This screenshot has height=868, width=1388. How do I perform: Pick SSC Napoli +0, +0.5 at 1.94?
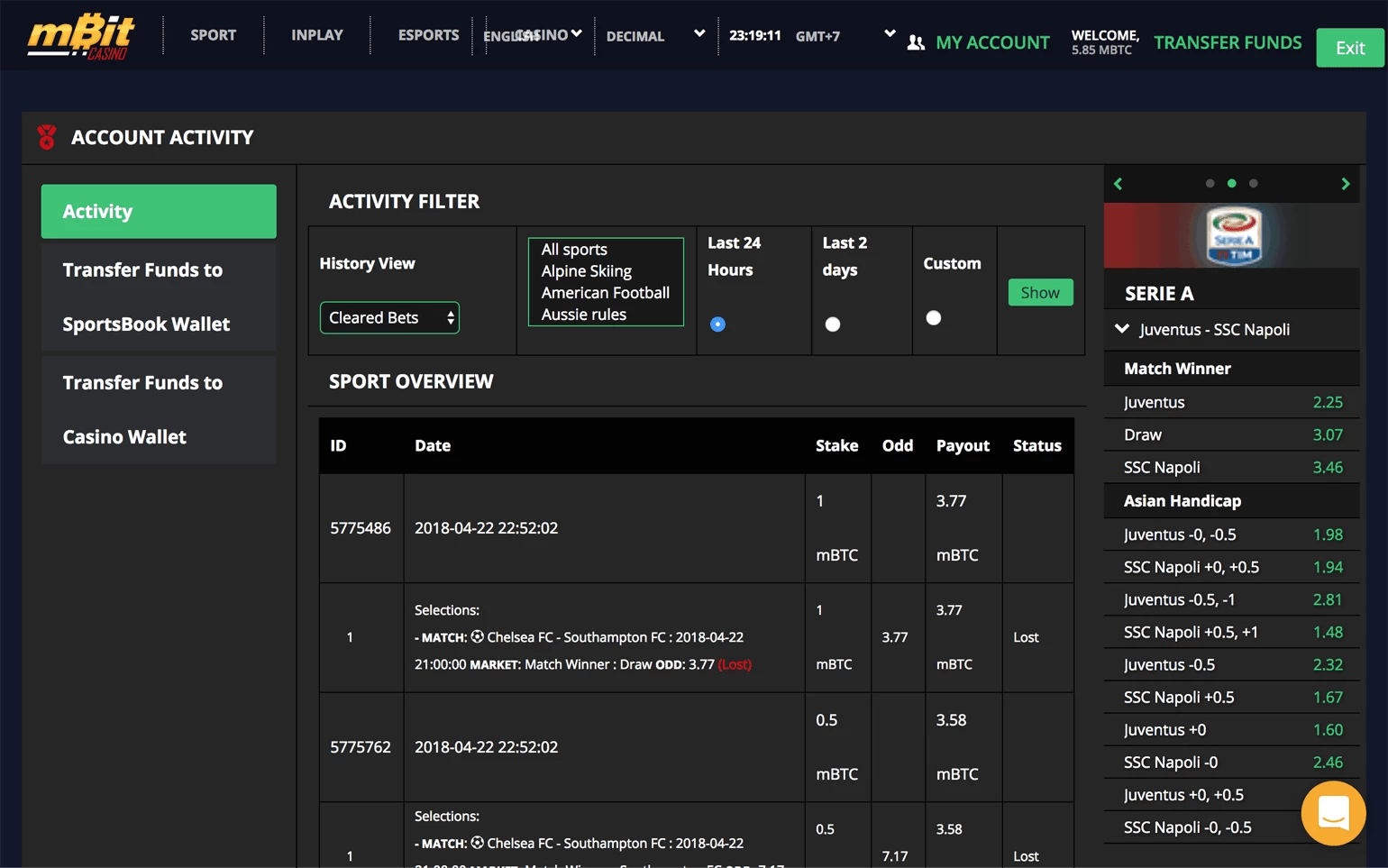[1231, 567]
